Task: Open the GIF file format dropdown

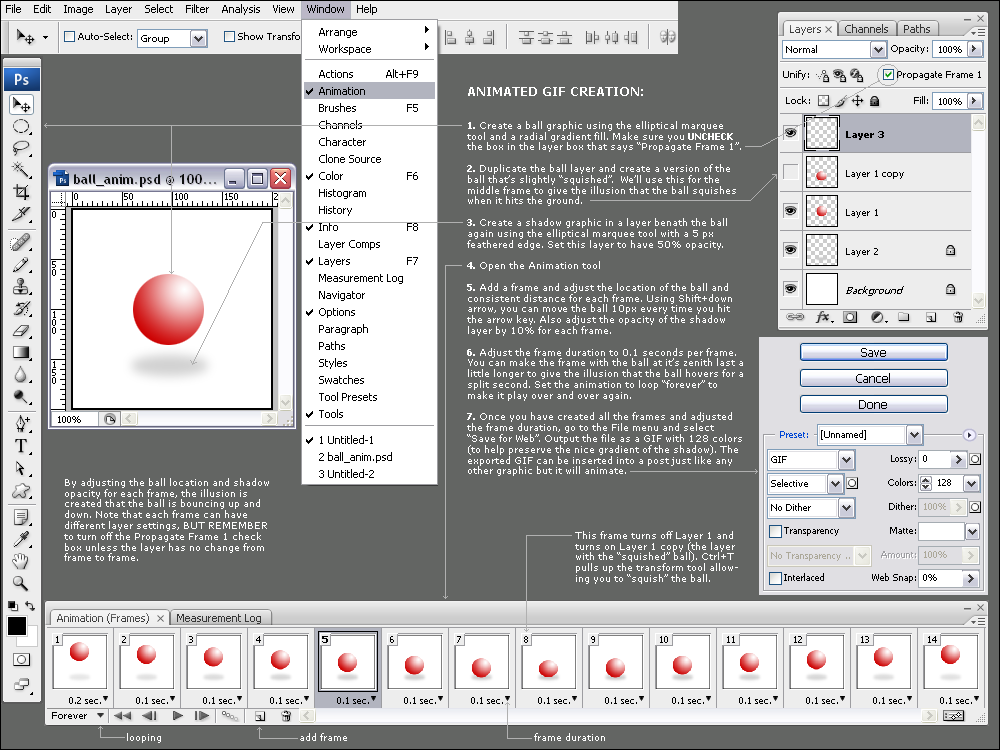Action: [846, 459]
